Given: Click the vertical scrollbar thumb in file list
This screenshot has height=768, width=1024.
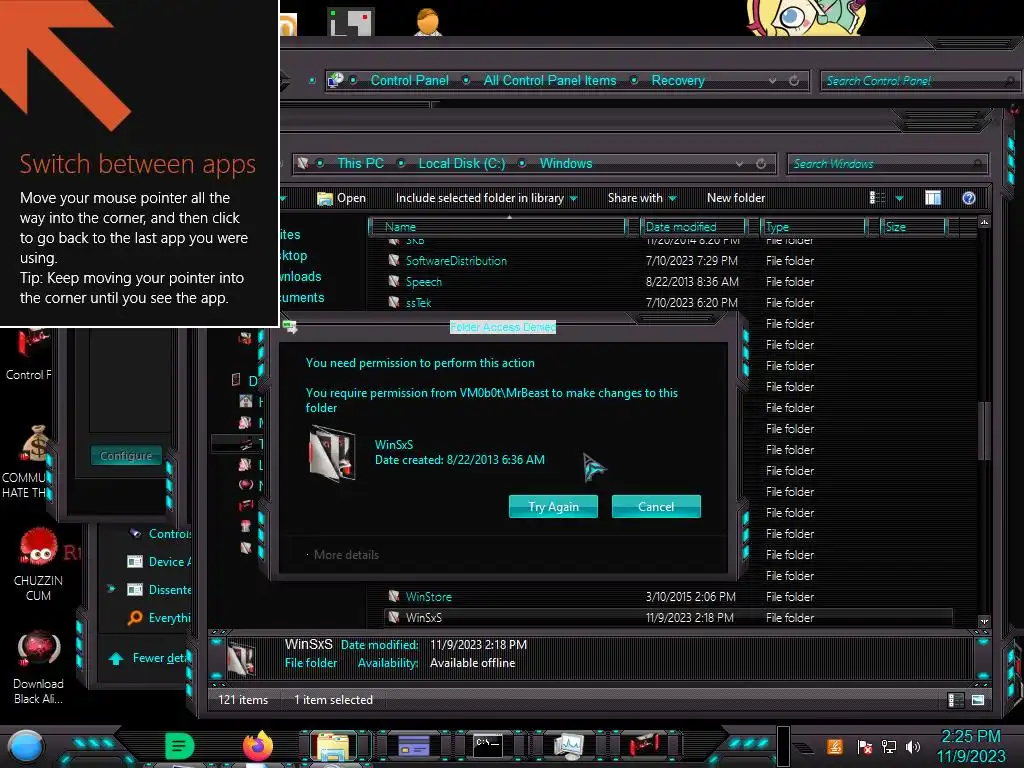Looking at the screenshot, I should [x=984, y=430].
